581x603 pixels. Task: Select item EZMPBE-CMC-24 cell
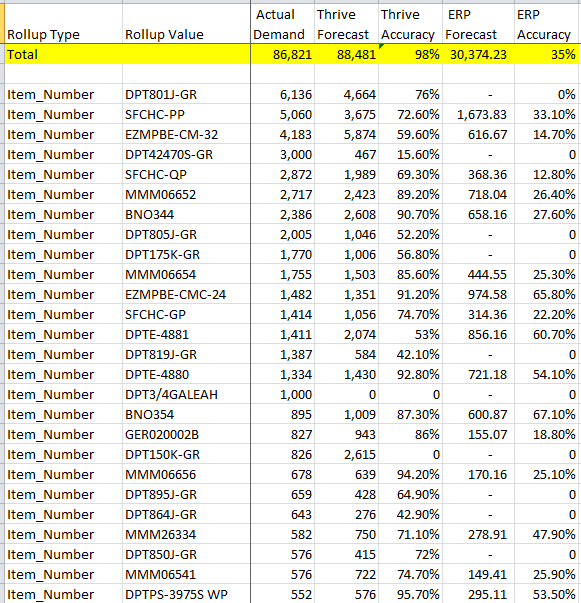pos(186,294)
